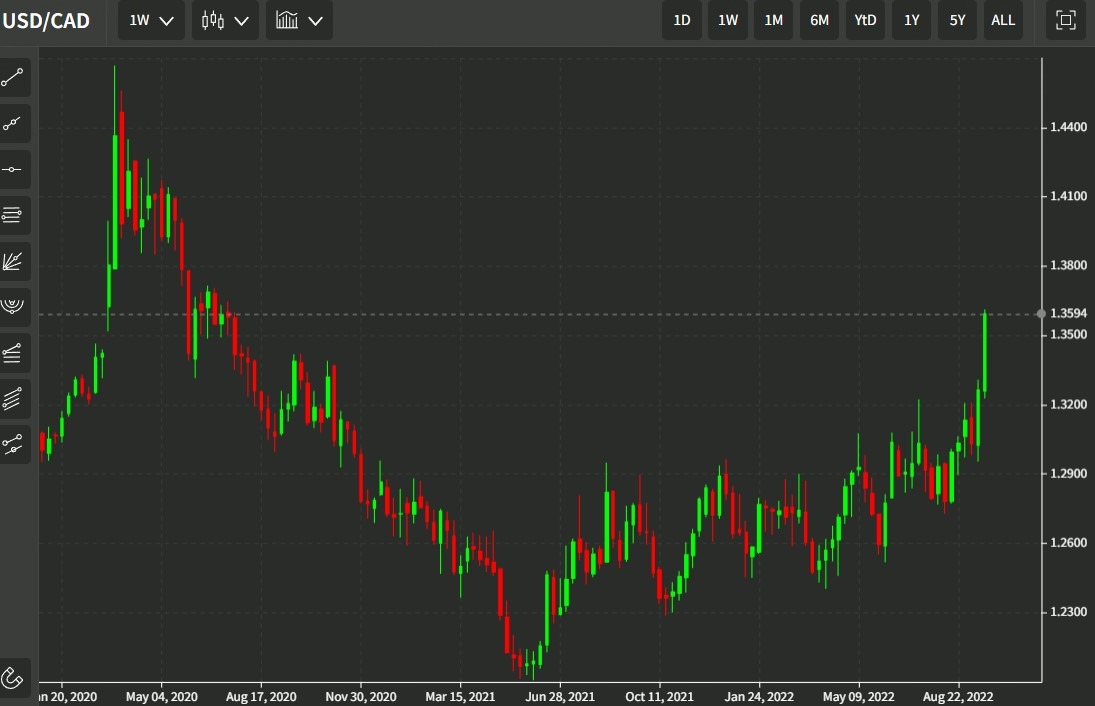This screenshot has width=1095, height=706.
Task: Toggle the magnet snap tool
Action: click(13, 677)
